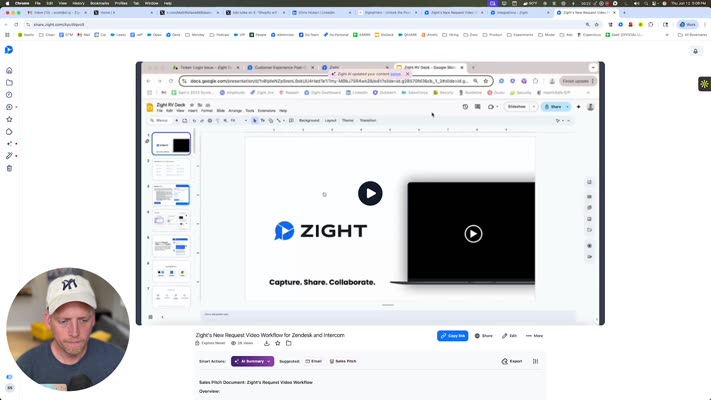Favorite the video with the star under title

[278, 343]
